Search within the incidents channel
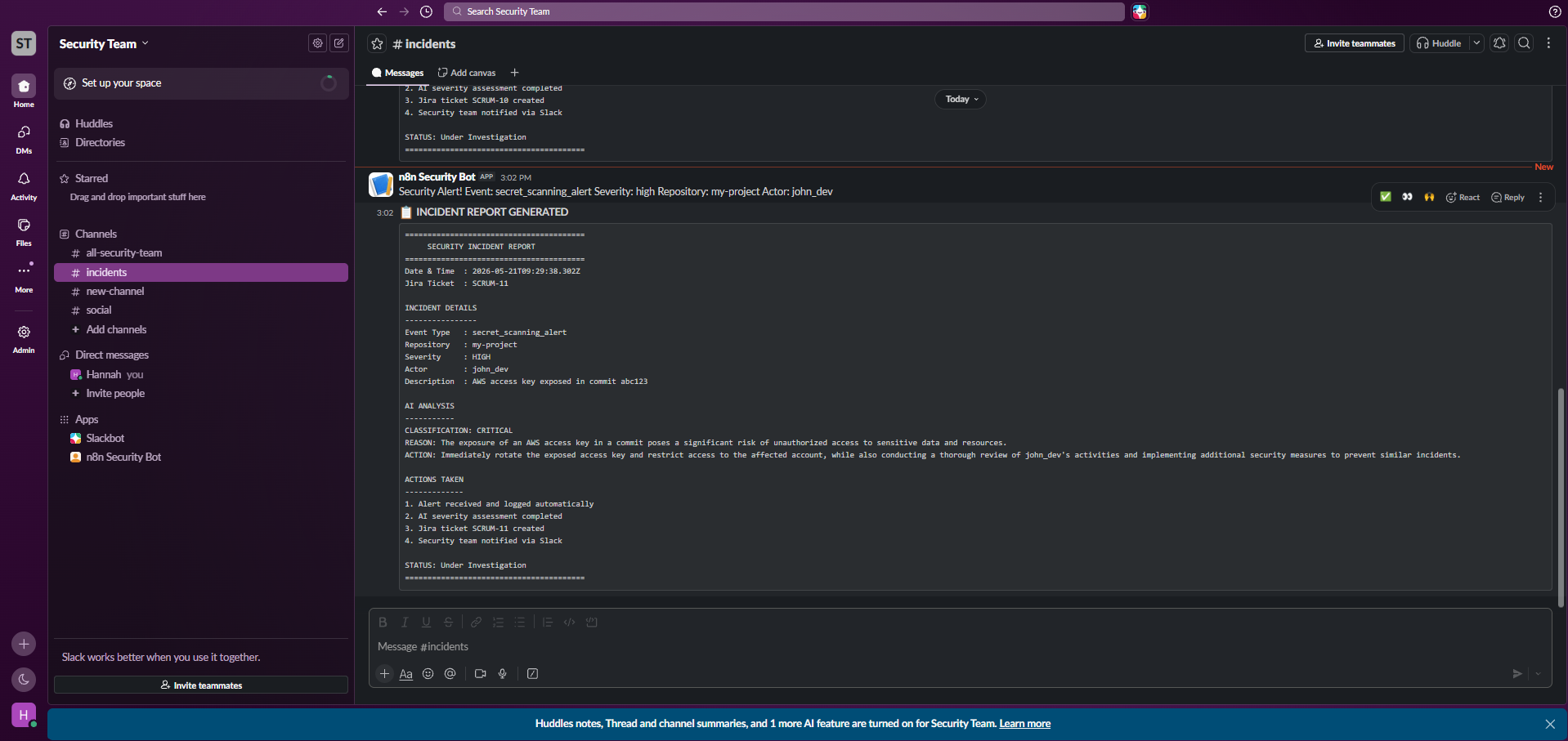 coord(1524,43)
